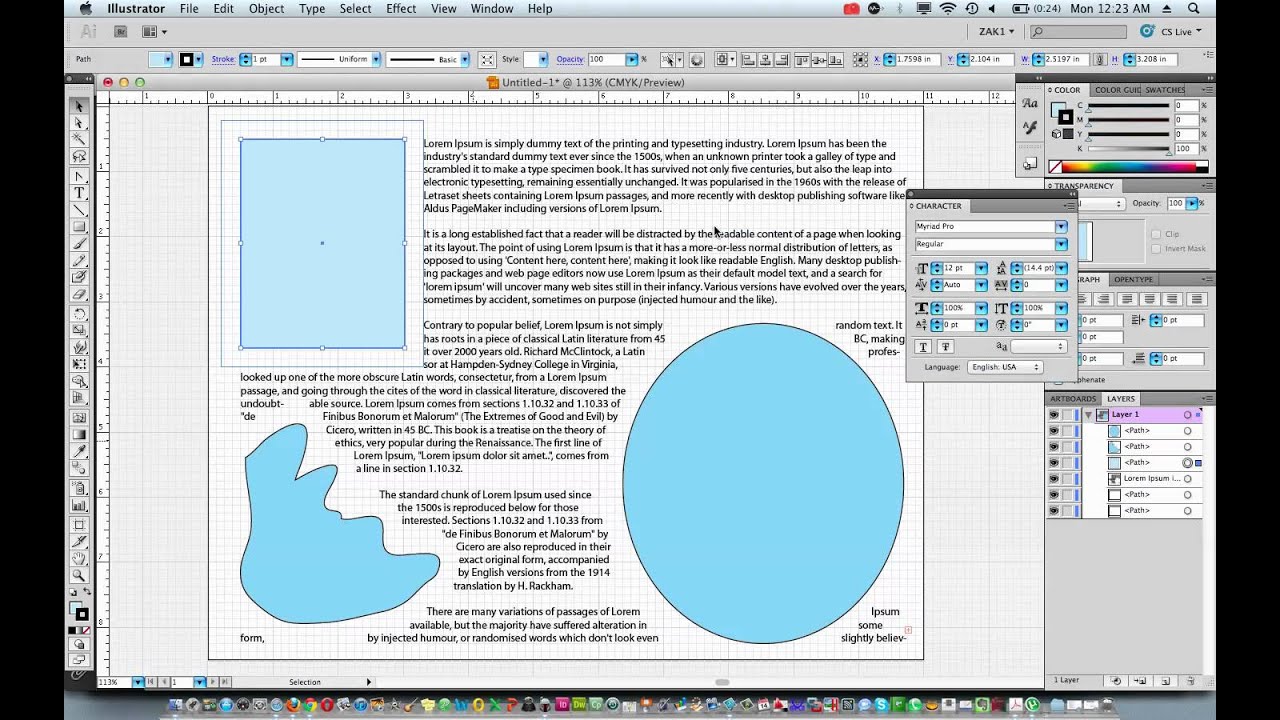Click the underline button in Character panel

[923, 347]
